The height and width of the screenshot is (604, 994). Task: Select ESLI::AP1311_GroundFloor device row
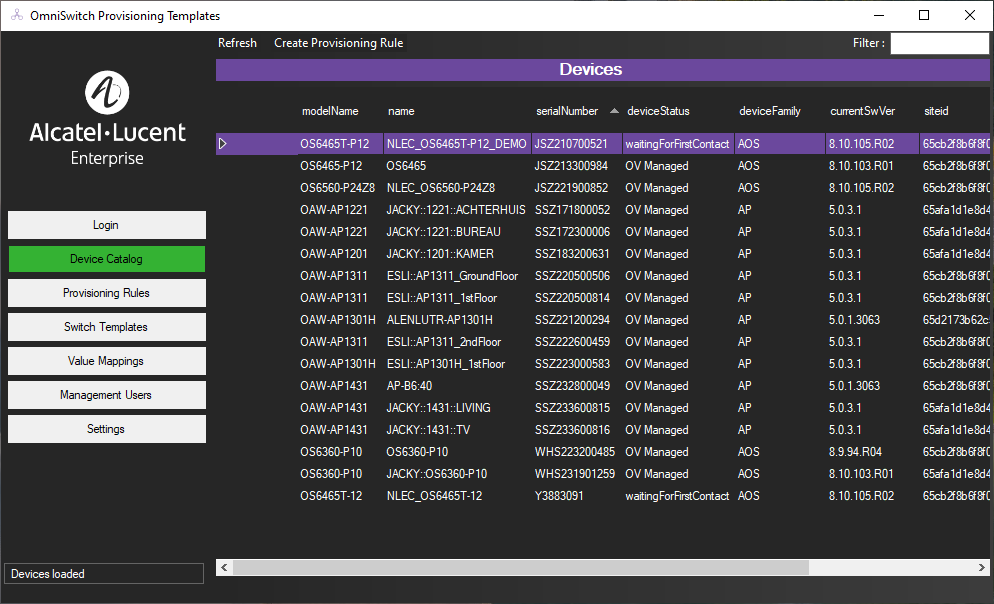(x=602, y=276)
